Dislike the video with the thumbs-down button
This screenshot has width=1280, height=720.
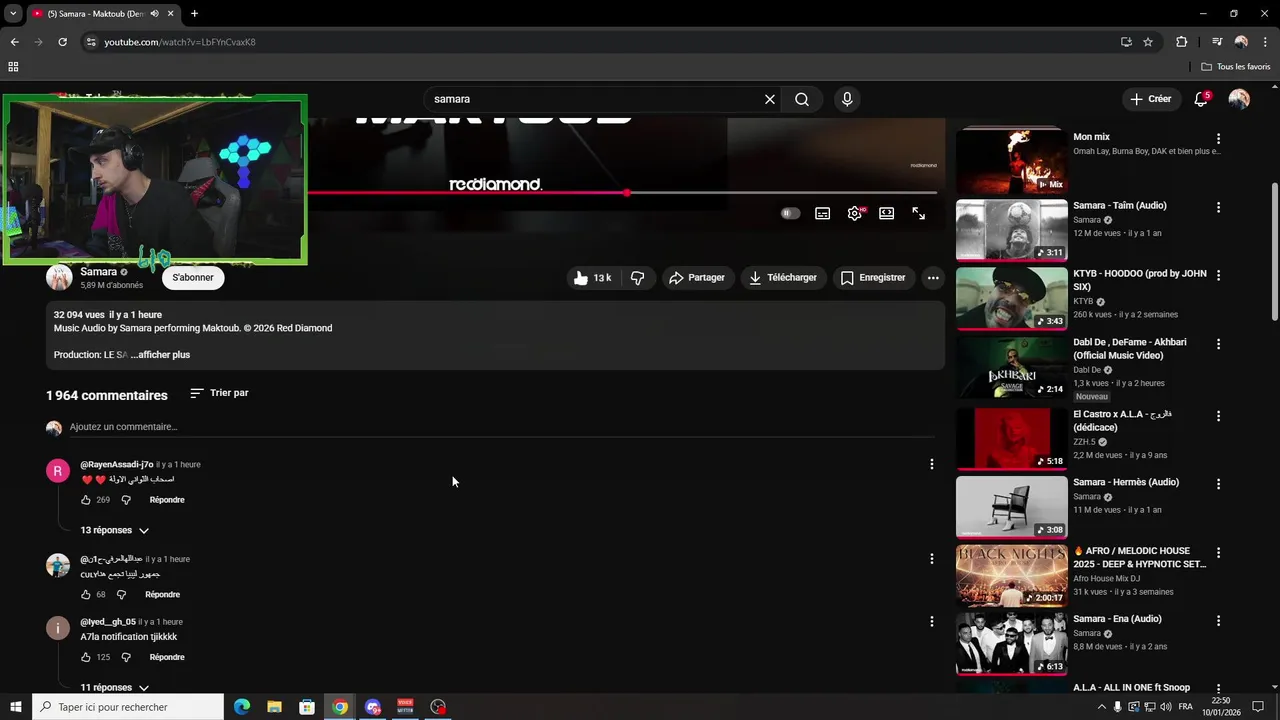pos(638,278)
